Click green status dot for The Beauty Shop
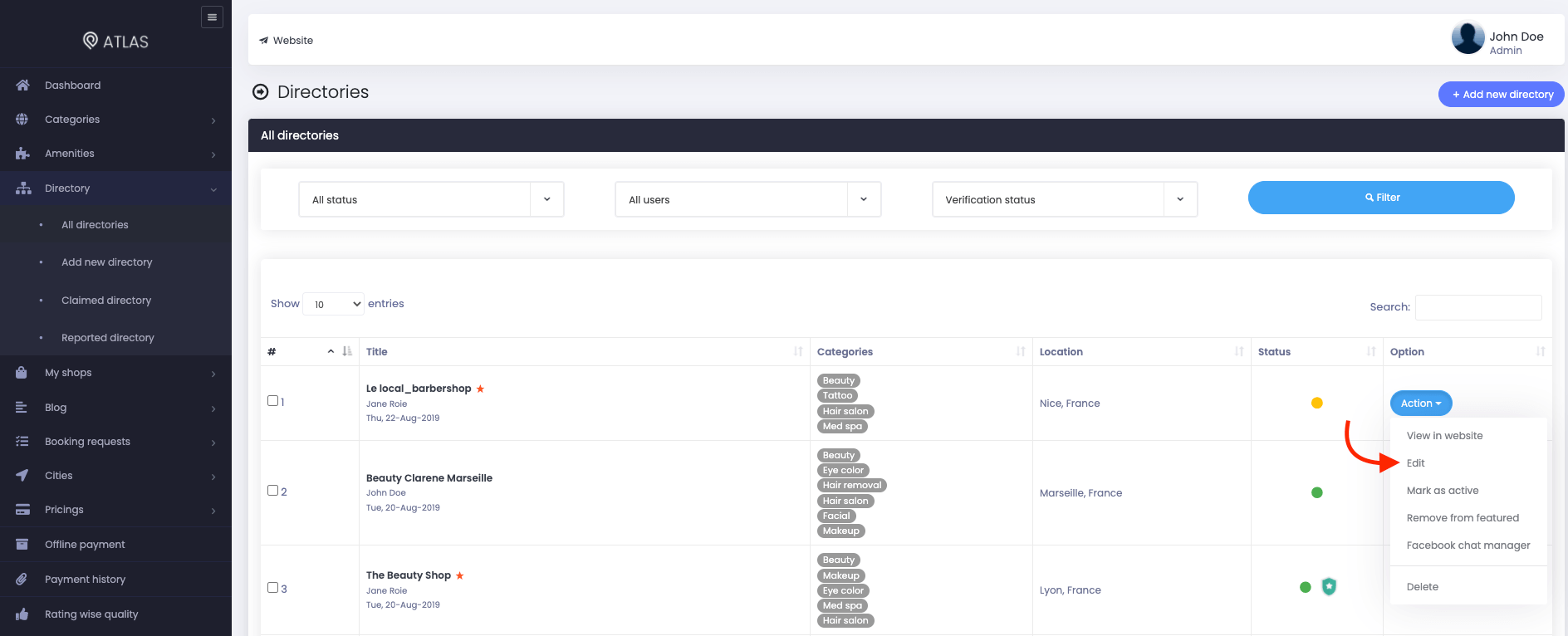 pos(1306,587)
